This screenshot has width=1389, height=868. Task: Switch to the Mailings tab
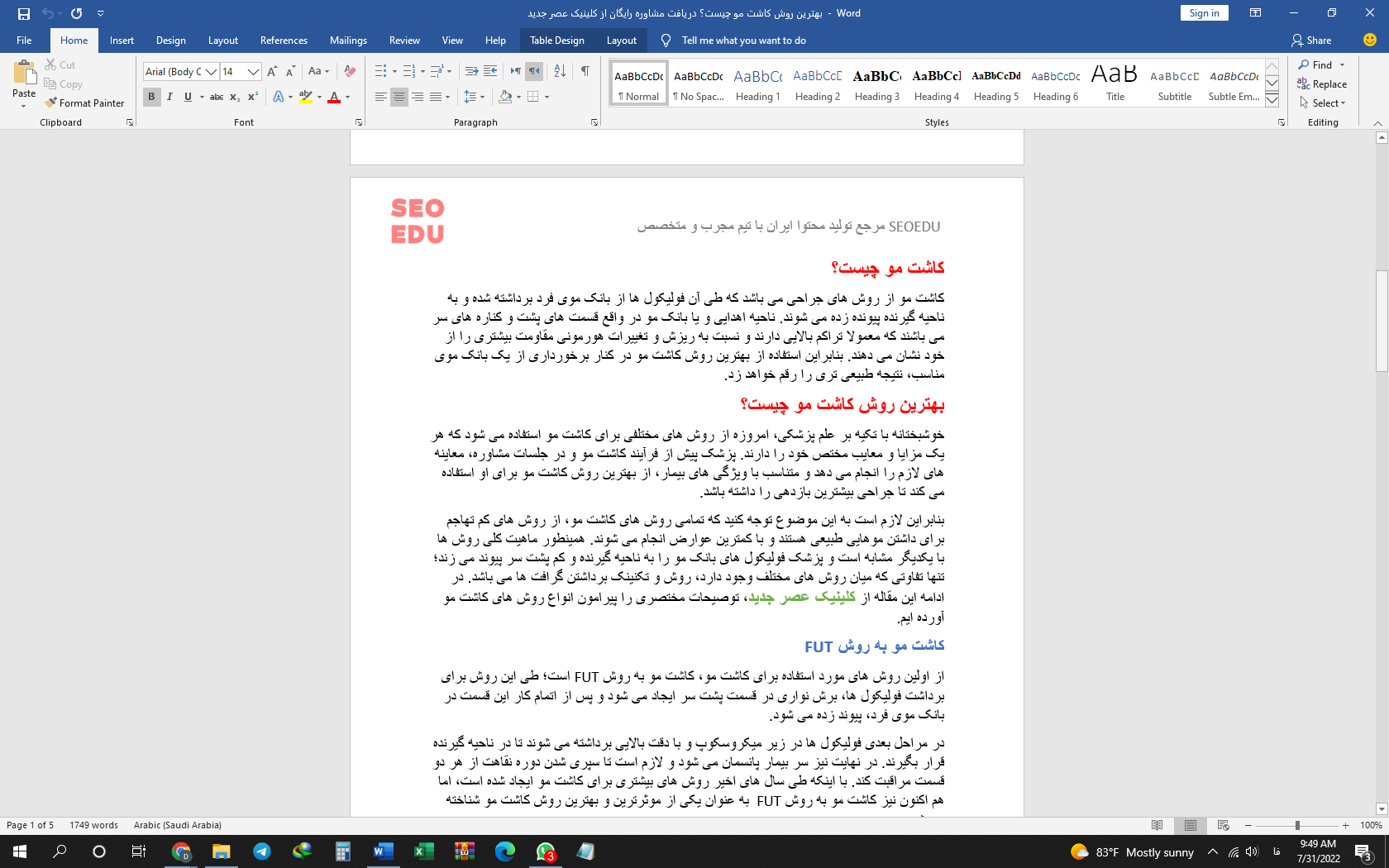click(x=348, y=41)
